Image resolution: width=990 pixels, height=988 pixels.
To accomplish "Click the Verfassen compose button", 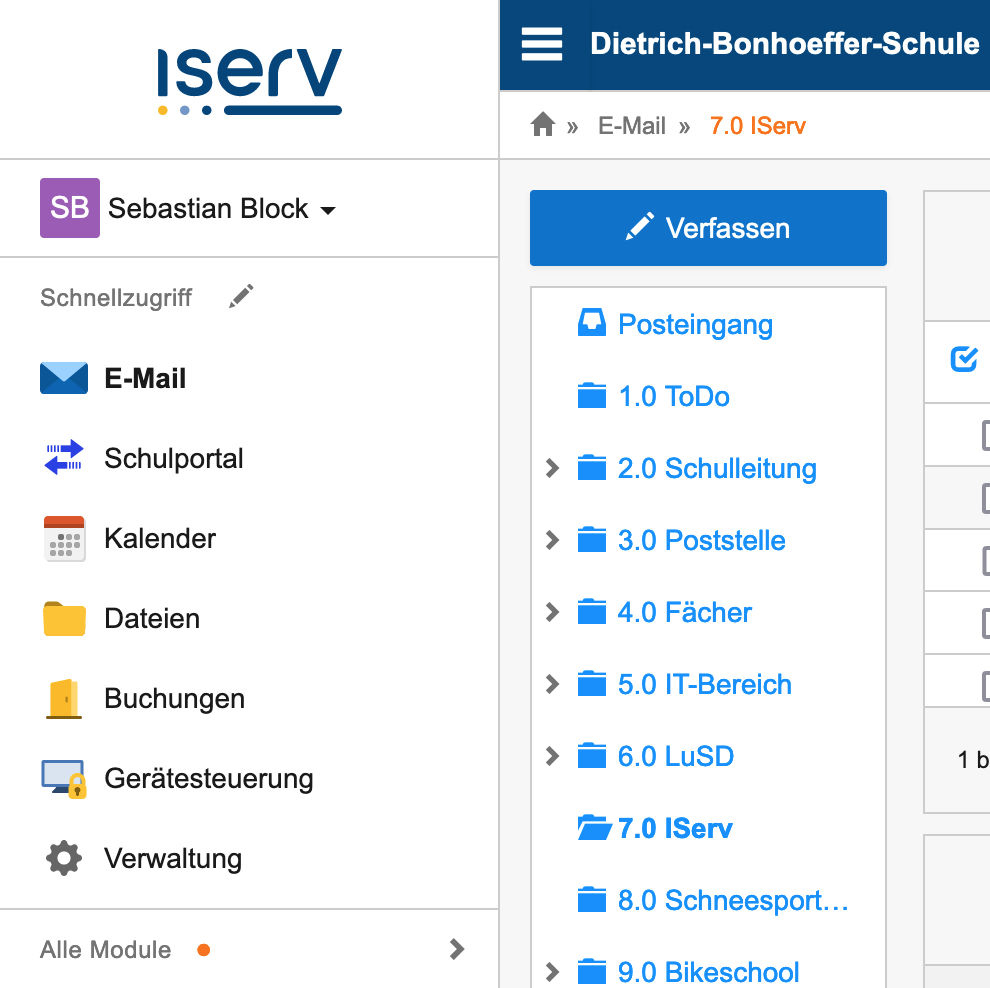I will [x=708, y=228].
